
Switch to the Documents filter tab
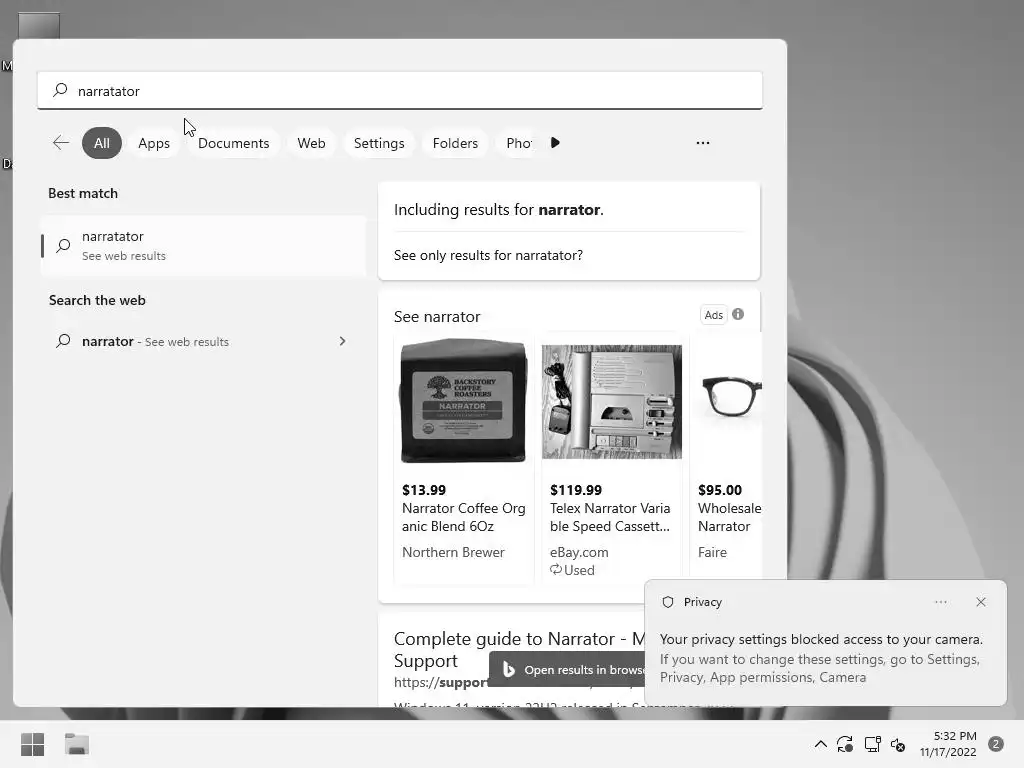[x=234, y=143]
